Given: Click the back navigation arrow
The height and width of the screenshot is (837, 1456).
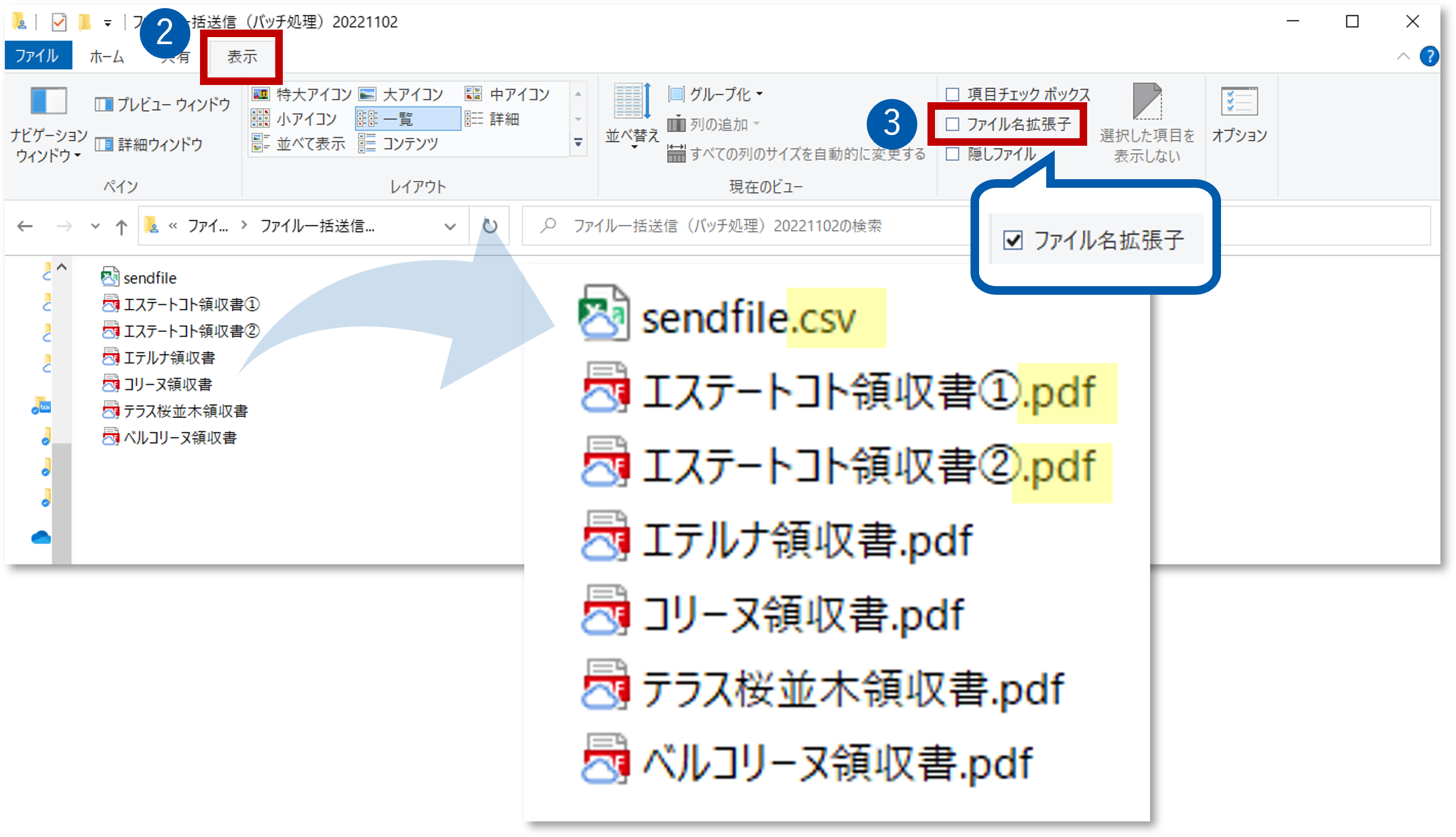Looking at the screenshot, I should 25,226.
